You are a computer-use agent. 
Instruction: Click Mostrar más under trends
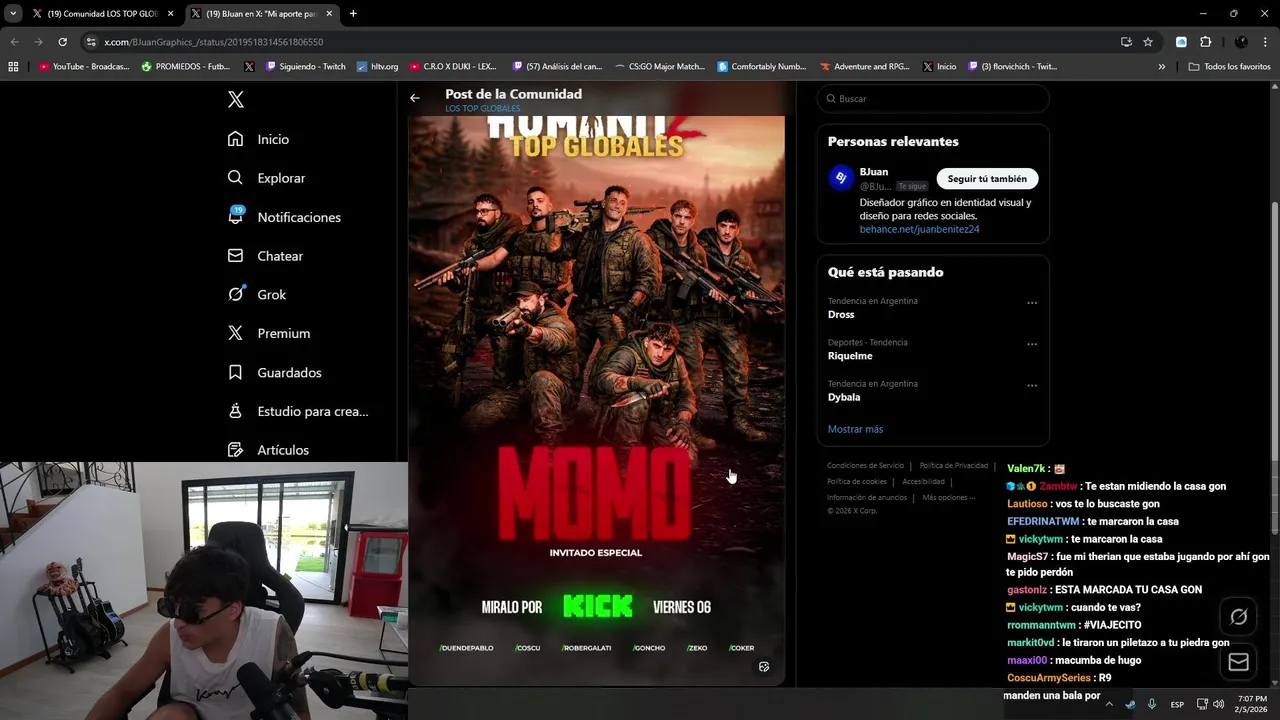click(x=855, y=429)
